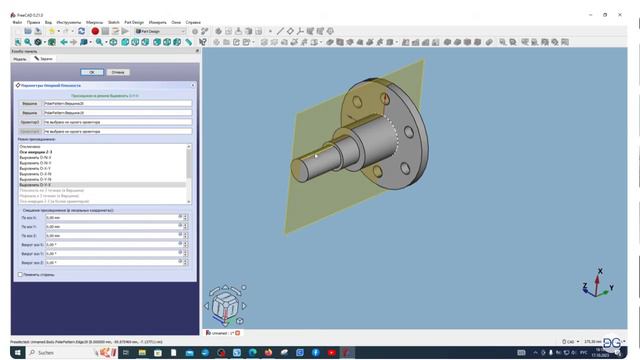Viewport: 640px width, 360px height.
Task: Click the Fit selection magnifier icon
Action: pyautogui.click(x=28, y=42)
